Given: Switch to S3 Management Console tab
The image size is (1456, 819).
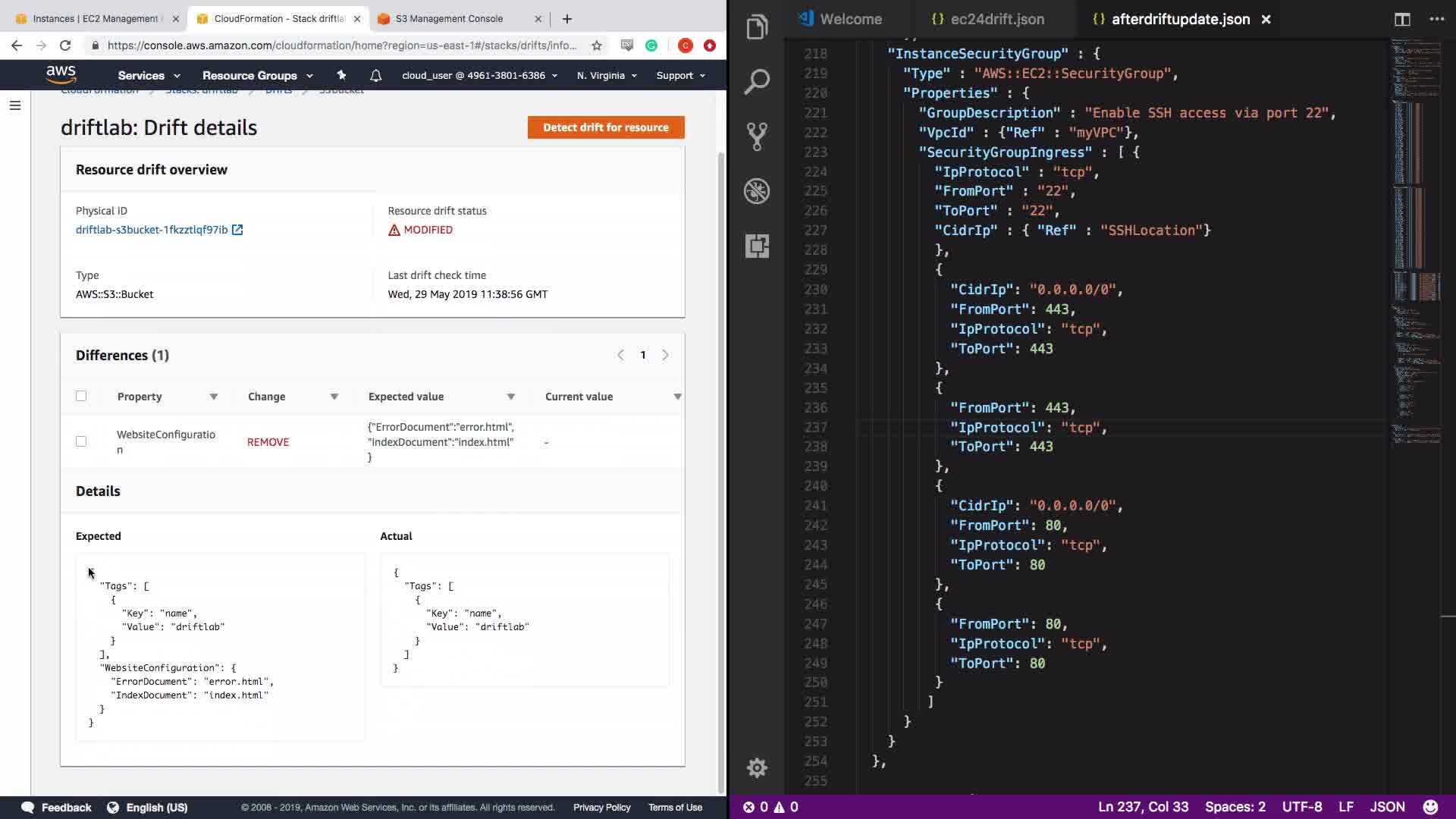Looking at the screenshot, I should click(x=449, y=18).
